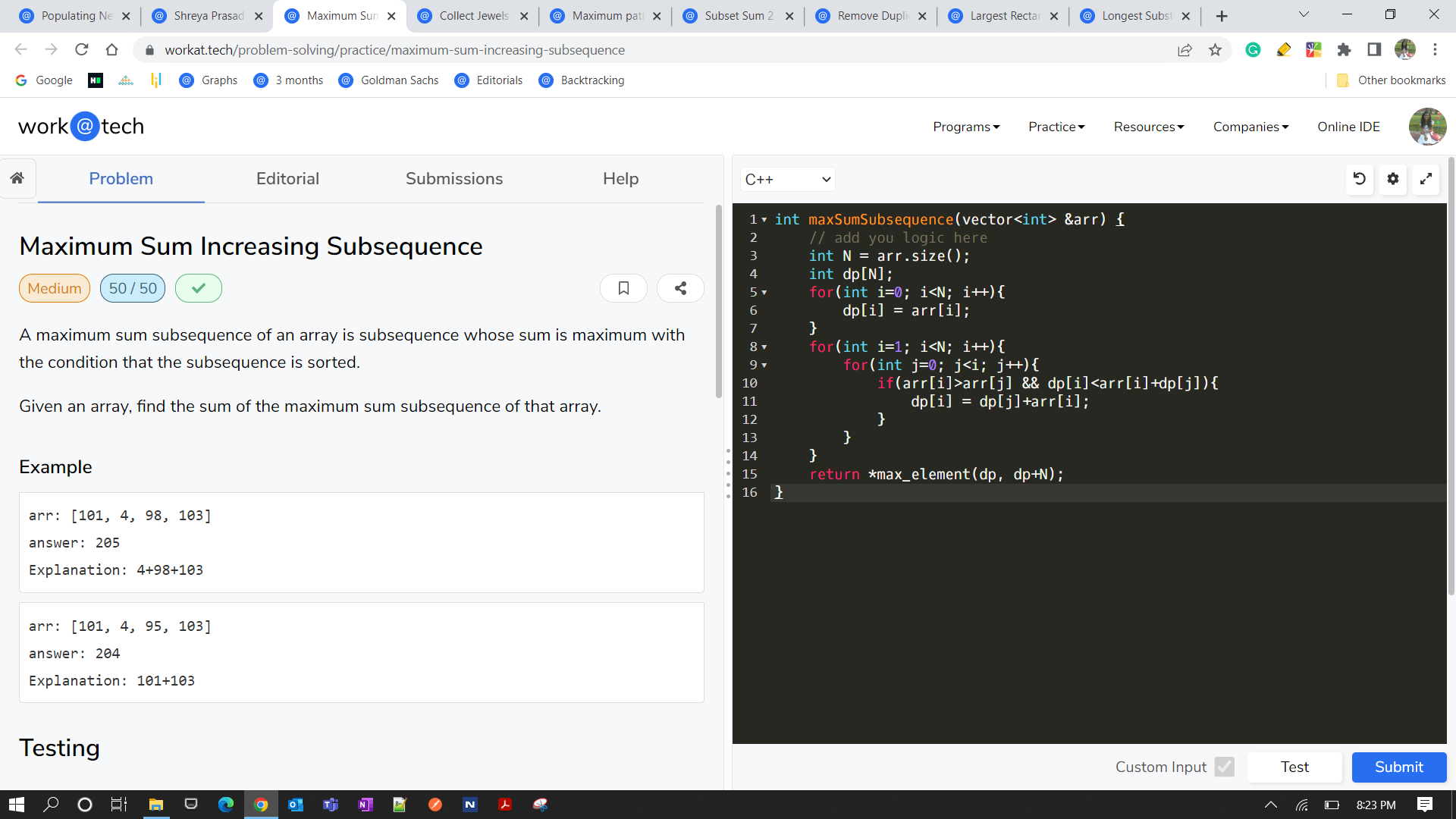Expand the Programs menu
The height and width of the screenshot is (819, 1456).
point(966,127)
